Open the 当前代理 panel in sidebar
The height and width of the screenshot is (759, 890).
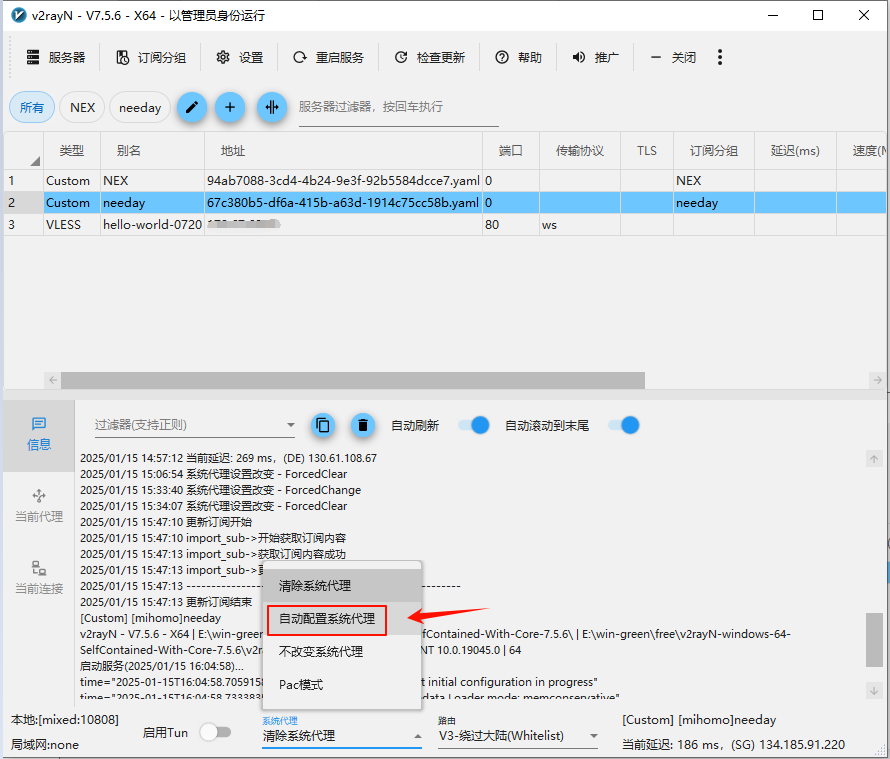39,506
